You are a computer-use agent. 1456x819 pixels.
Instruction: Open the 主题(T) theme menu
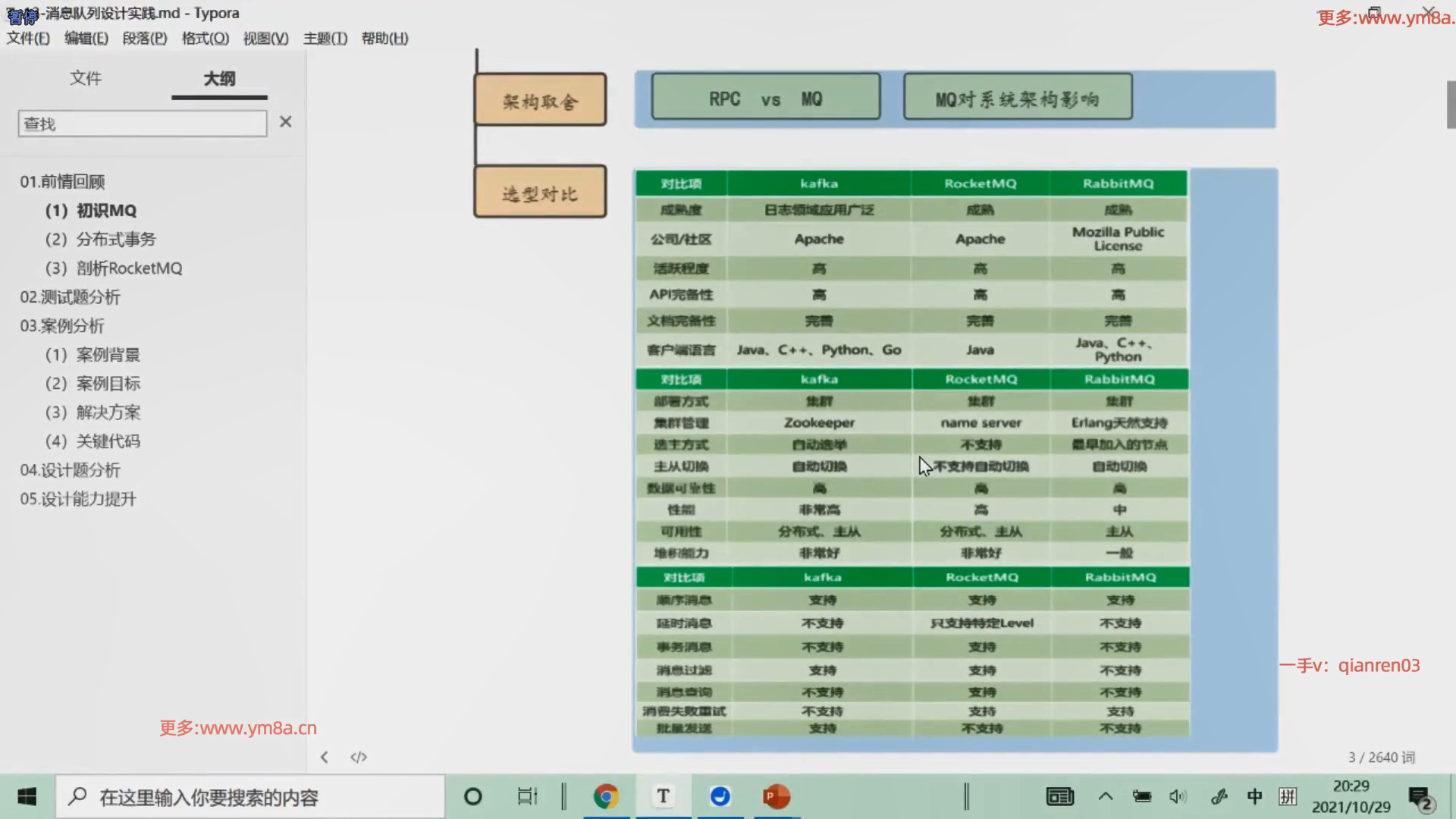click(325, 38)
